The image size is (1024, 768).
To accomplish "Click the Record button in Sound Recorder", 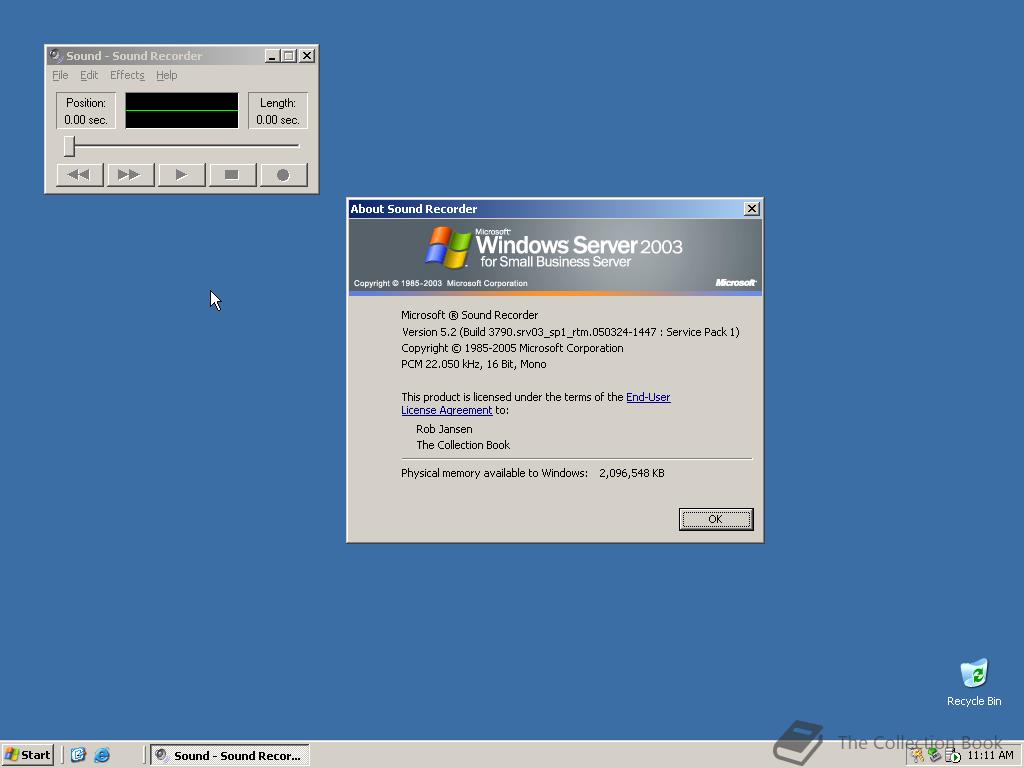I will (283, 175).
